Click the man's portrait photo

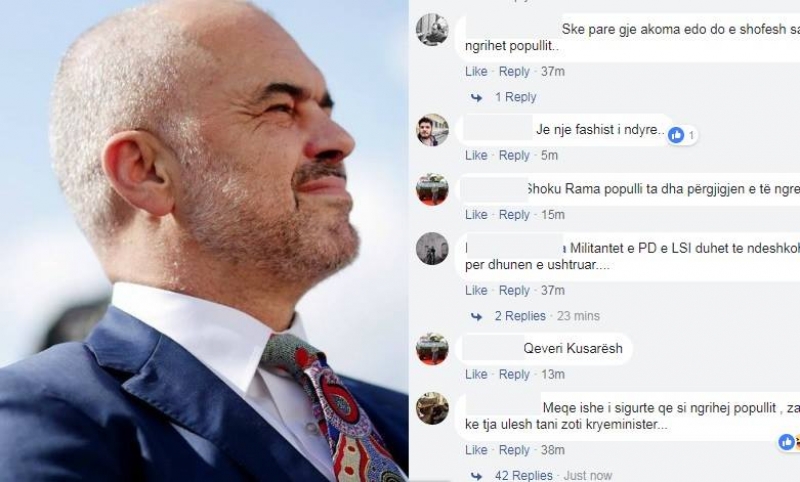204,241
